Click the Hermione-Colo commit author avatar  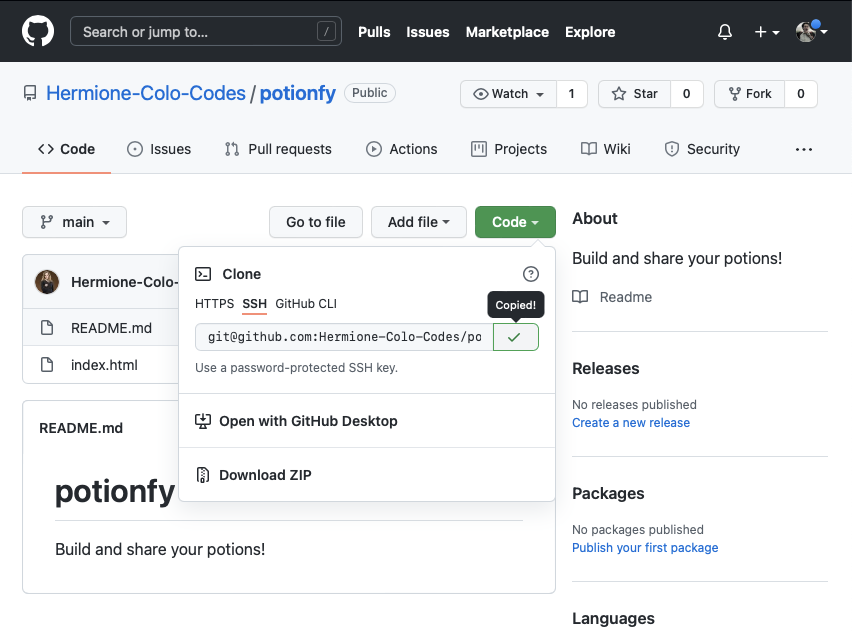coord(47,282)
